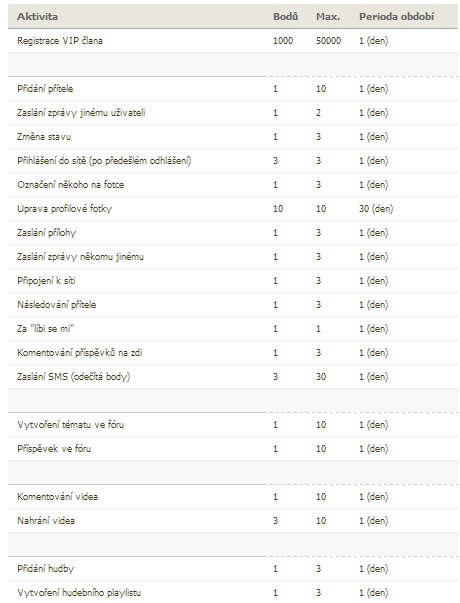Select the Nahrání videa row
This screenshot has width=460, height=603.
pyautogui.click(x=233, y=521)
